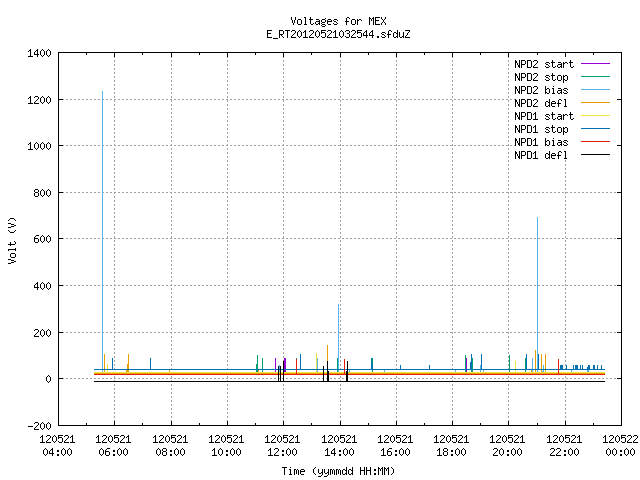
Task: Click the 120522 00:00 x-axis label
Action: click(620, 446)
